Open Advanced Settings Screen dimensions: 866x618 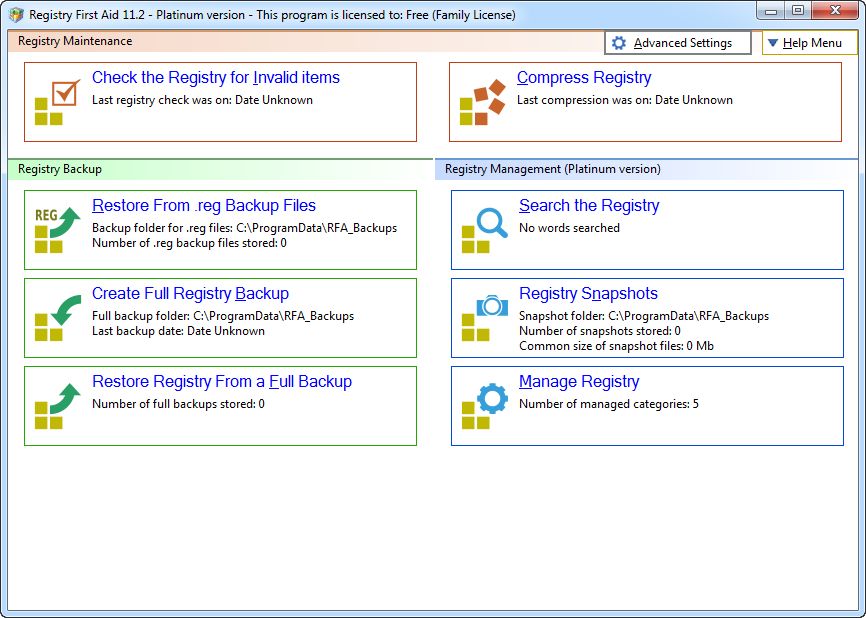click(x=678, y=43)
